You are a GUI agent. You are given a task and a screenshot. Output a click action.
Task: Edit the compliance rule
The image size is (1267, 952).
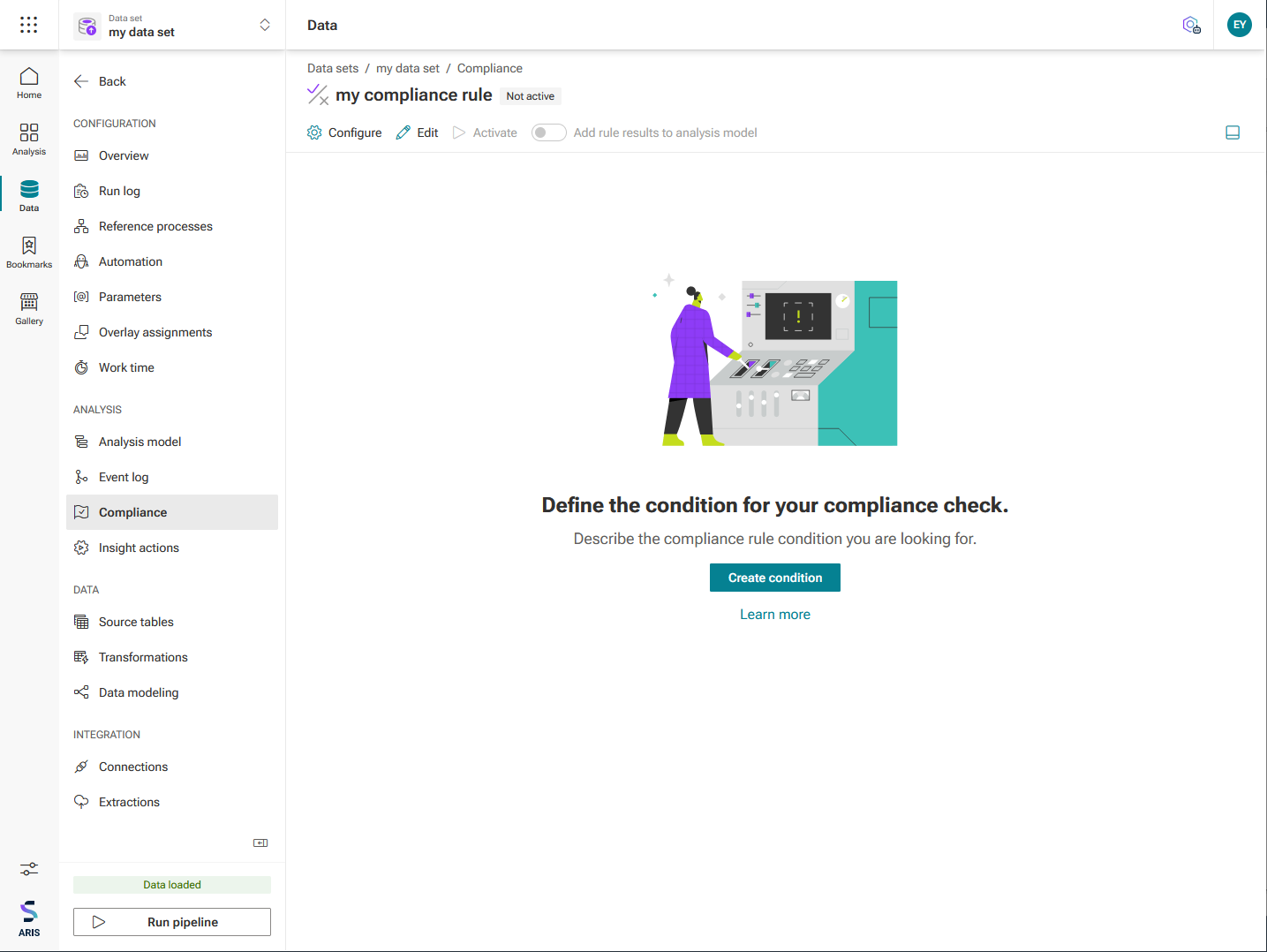pyautogui.click(x=417, y=132)
